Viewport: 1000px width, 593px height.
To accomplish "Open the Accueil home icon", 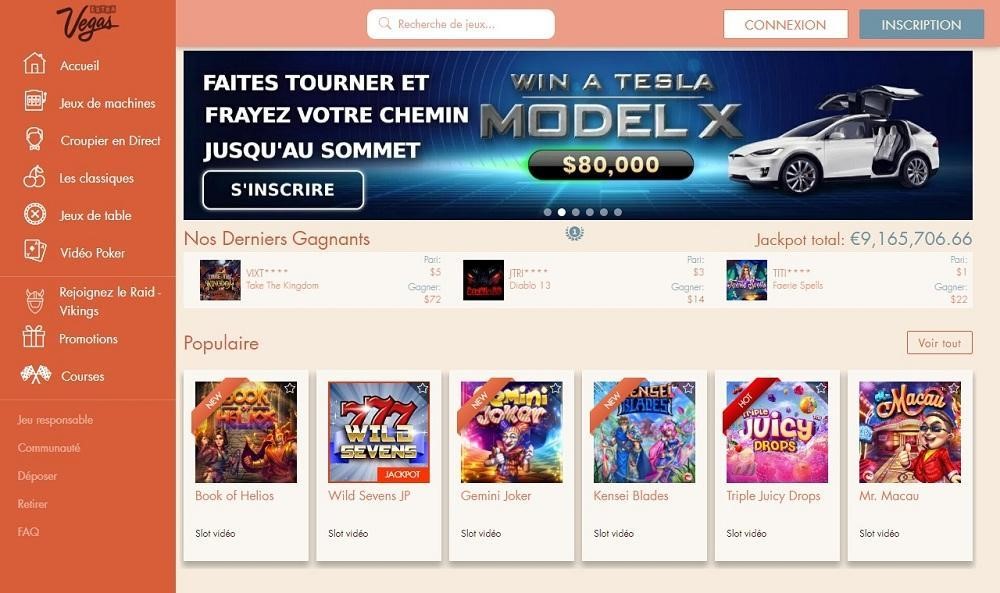I will (x=34, y=64).
